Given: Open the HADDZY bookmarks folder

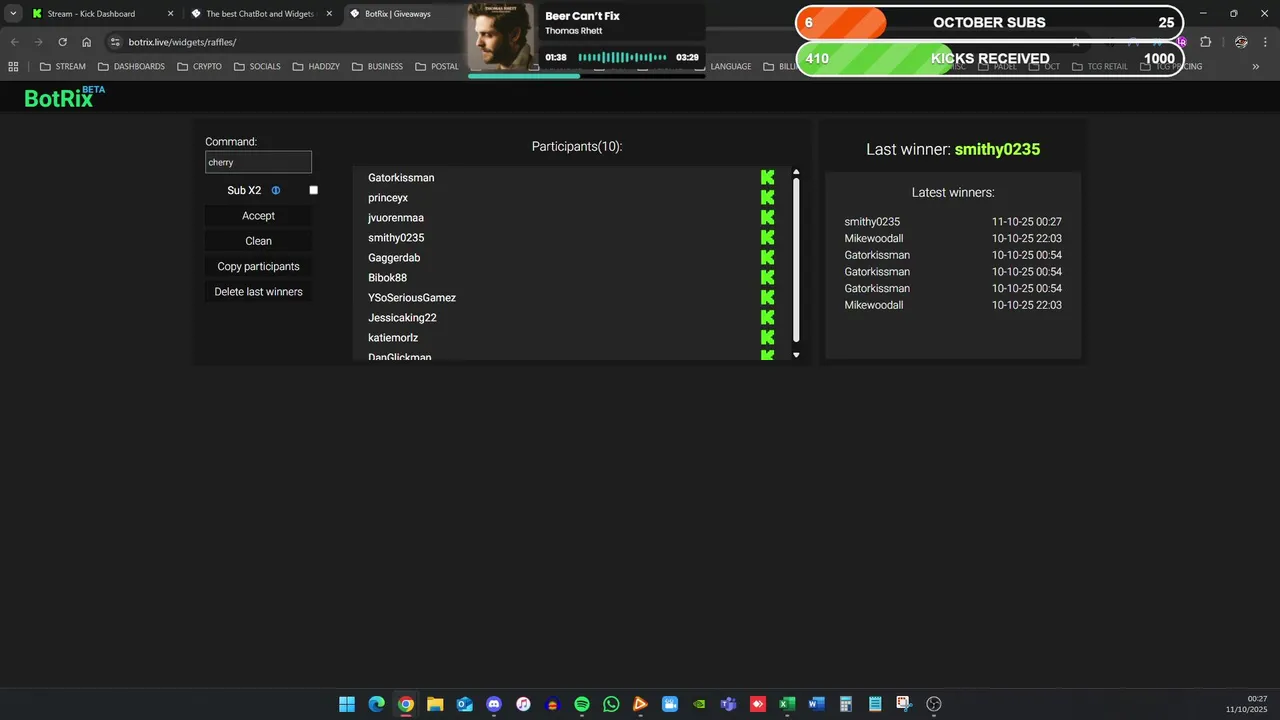Looking at the screenshot, I should (x=316, y=67).
